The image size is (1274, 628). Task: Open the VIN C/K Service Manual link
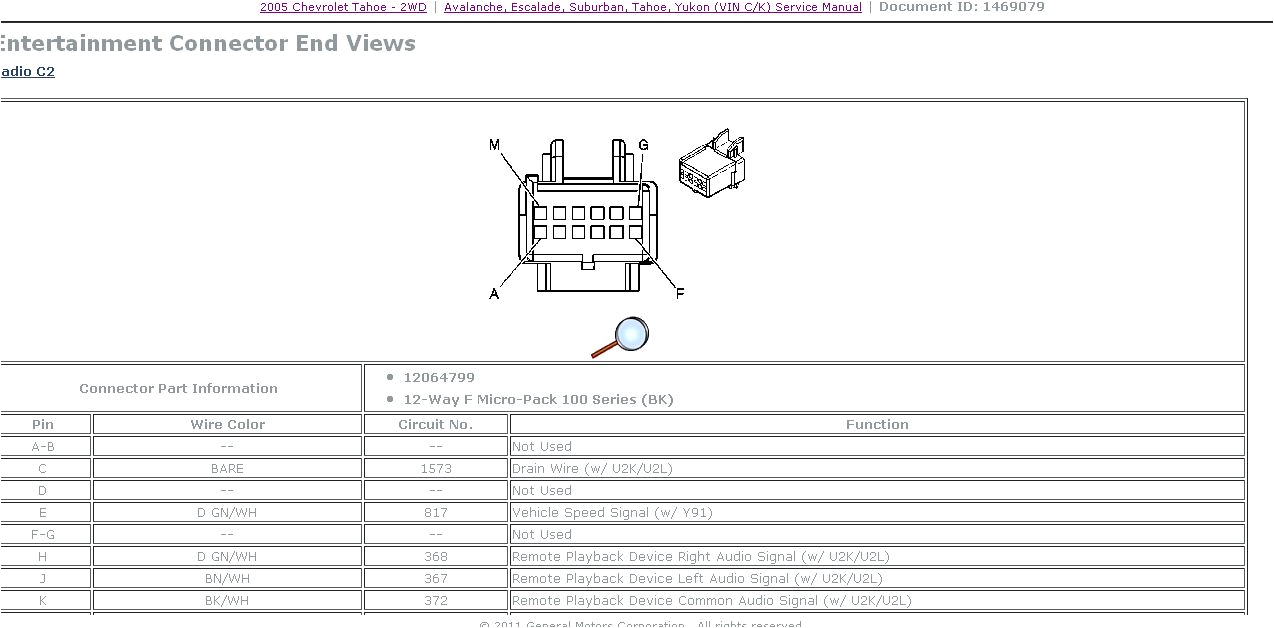tap(653, 7)
